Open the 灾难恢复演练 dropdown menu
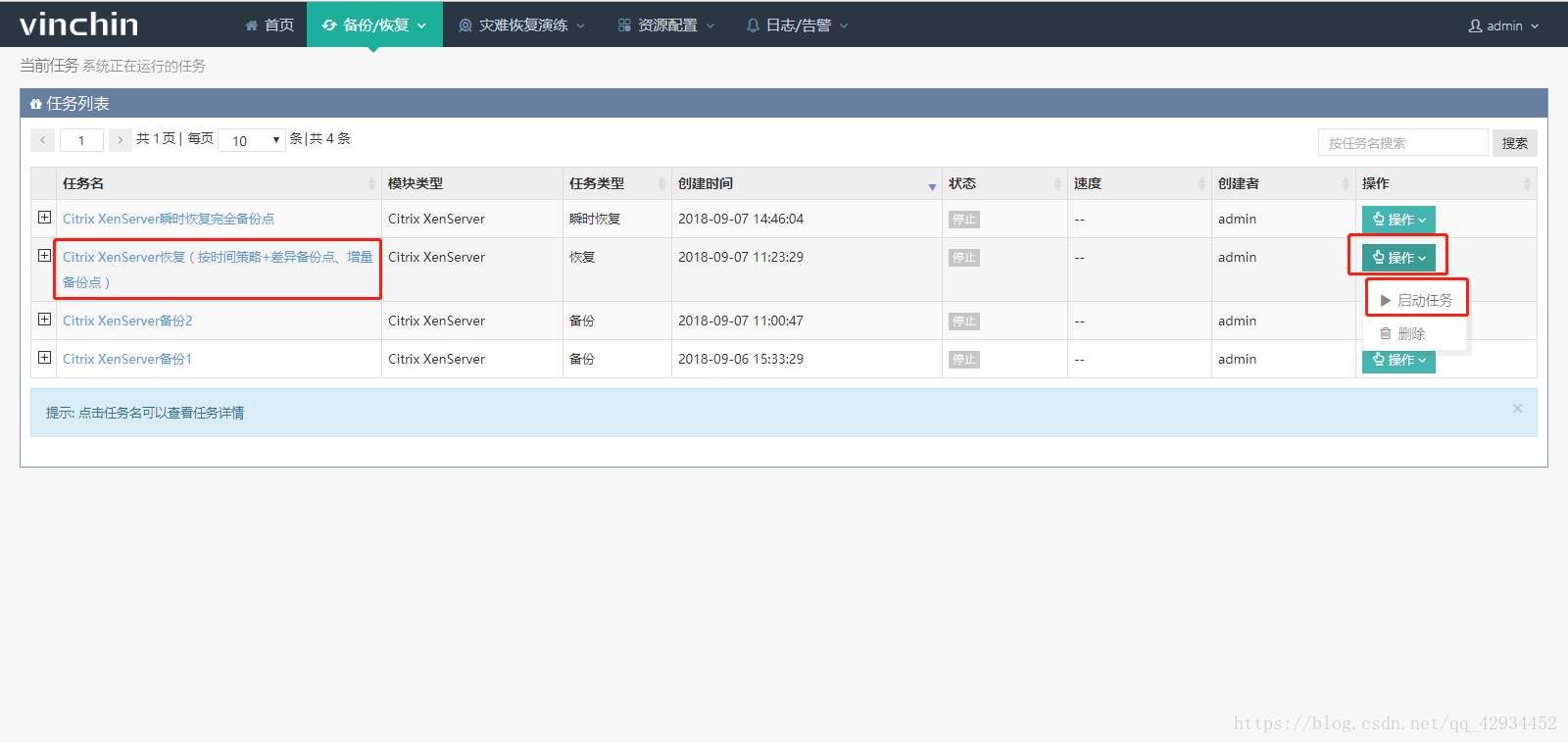 coord(521,25)
